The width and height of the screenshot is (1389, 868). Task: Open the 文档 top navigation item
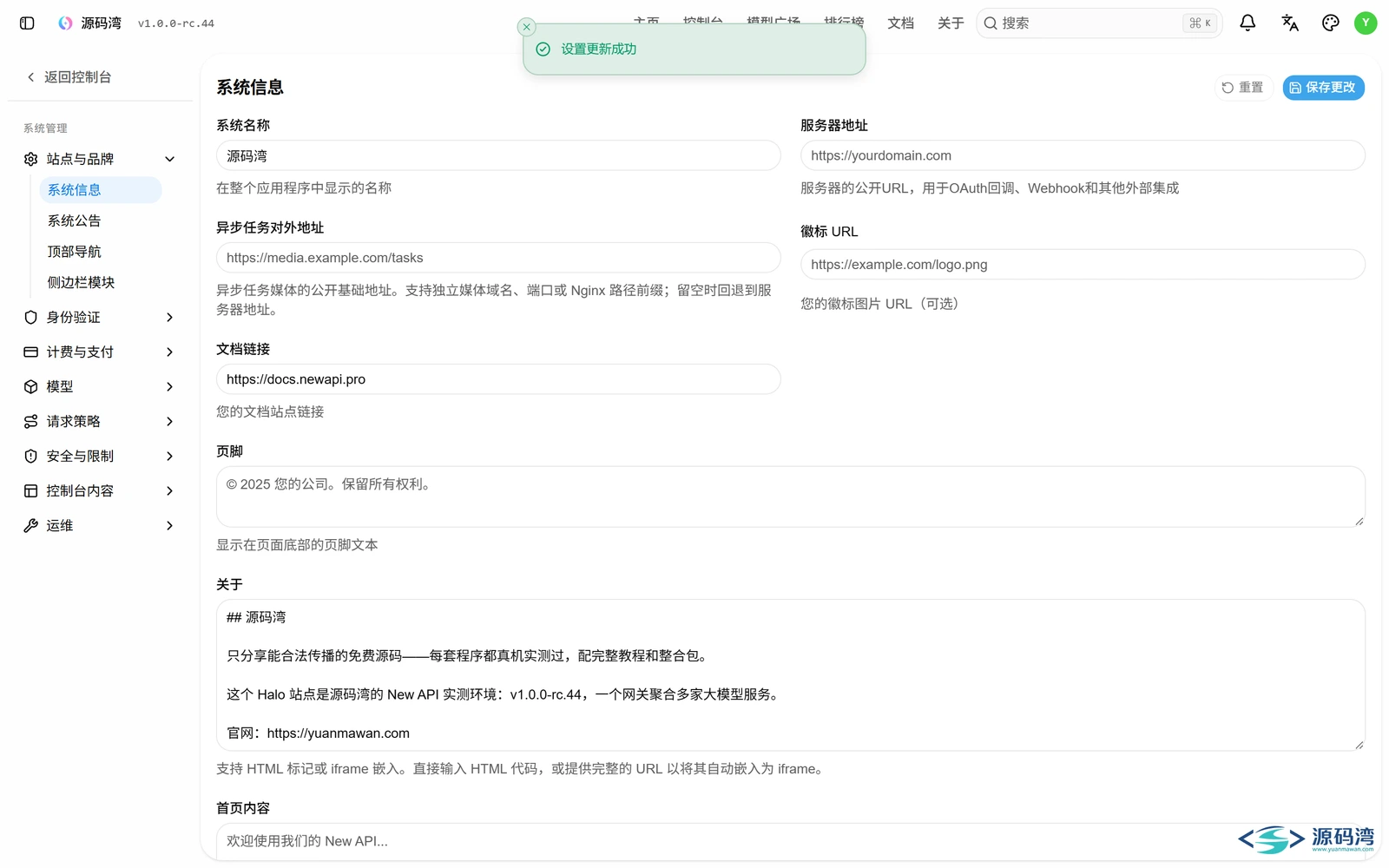[x=900, y=23]
